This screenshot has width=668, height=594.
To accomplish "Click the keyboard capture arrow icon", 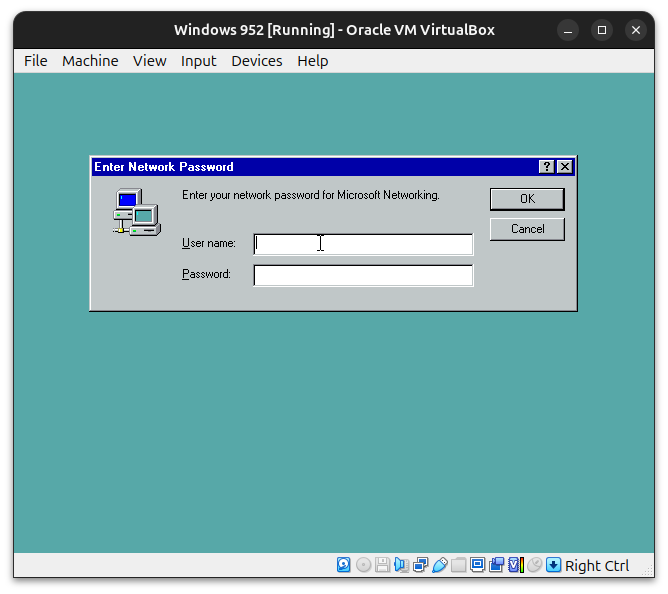I will click(553, 565).
